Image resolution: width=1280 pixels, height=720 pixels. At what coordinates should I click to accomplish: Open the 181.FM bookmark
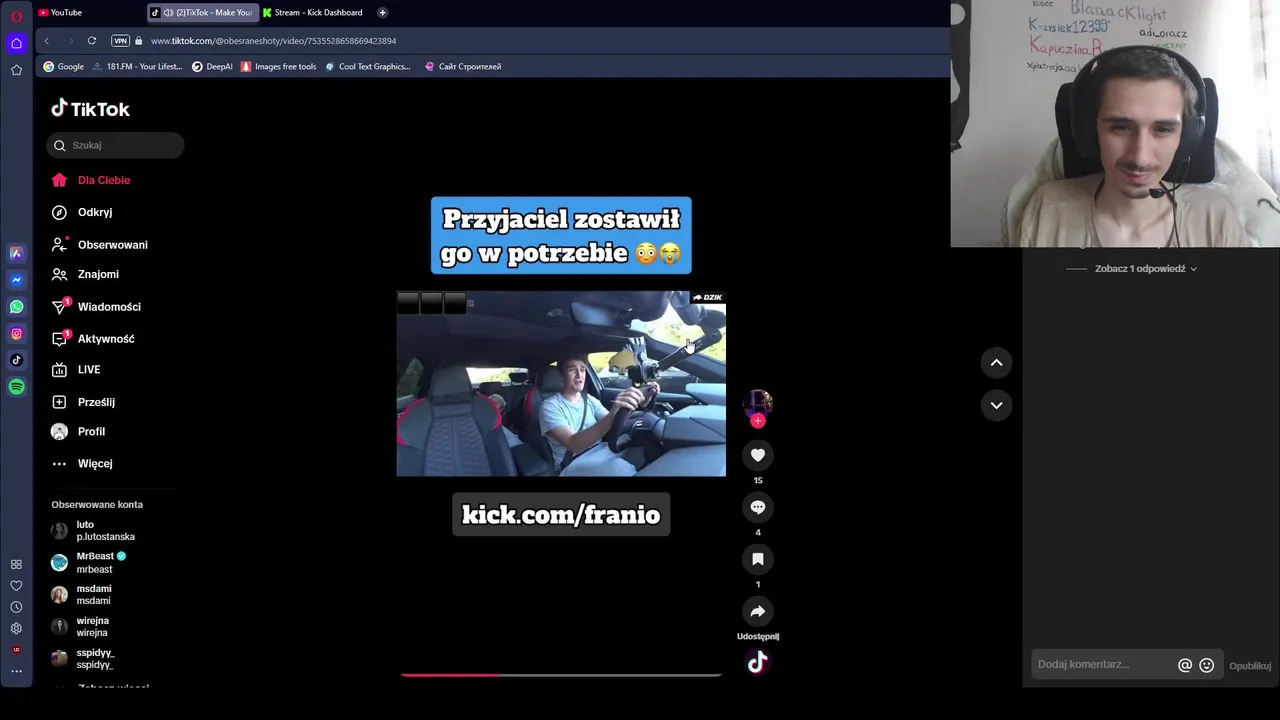coord(137,67)
